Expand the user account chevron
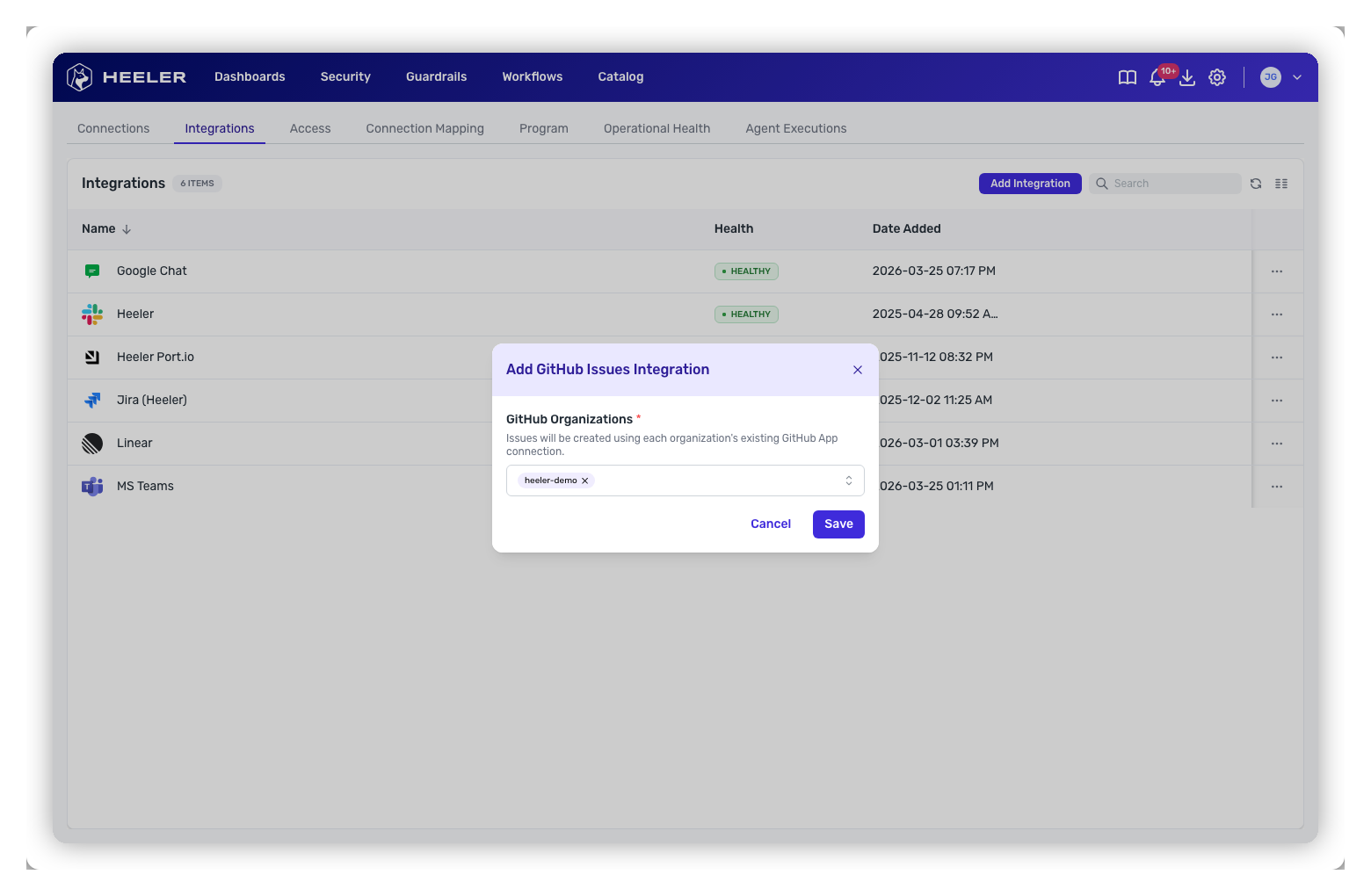Image resolution: width=1371 pixels, height=896 pixels. pyautogui.click(x=1297, y=77)
